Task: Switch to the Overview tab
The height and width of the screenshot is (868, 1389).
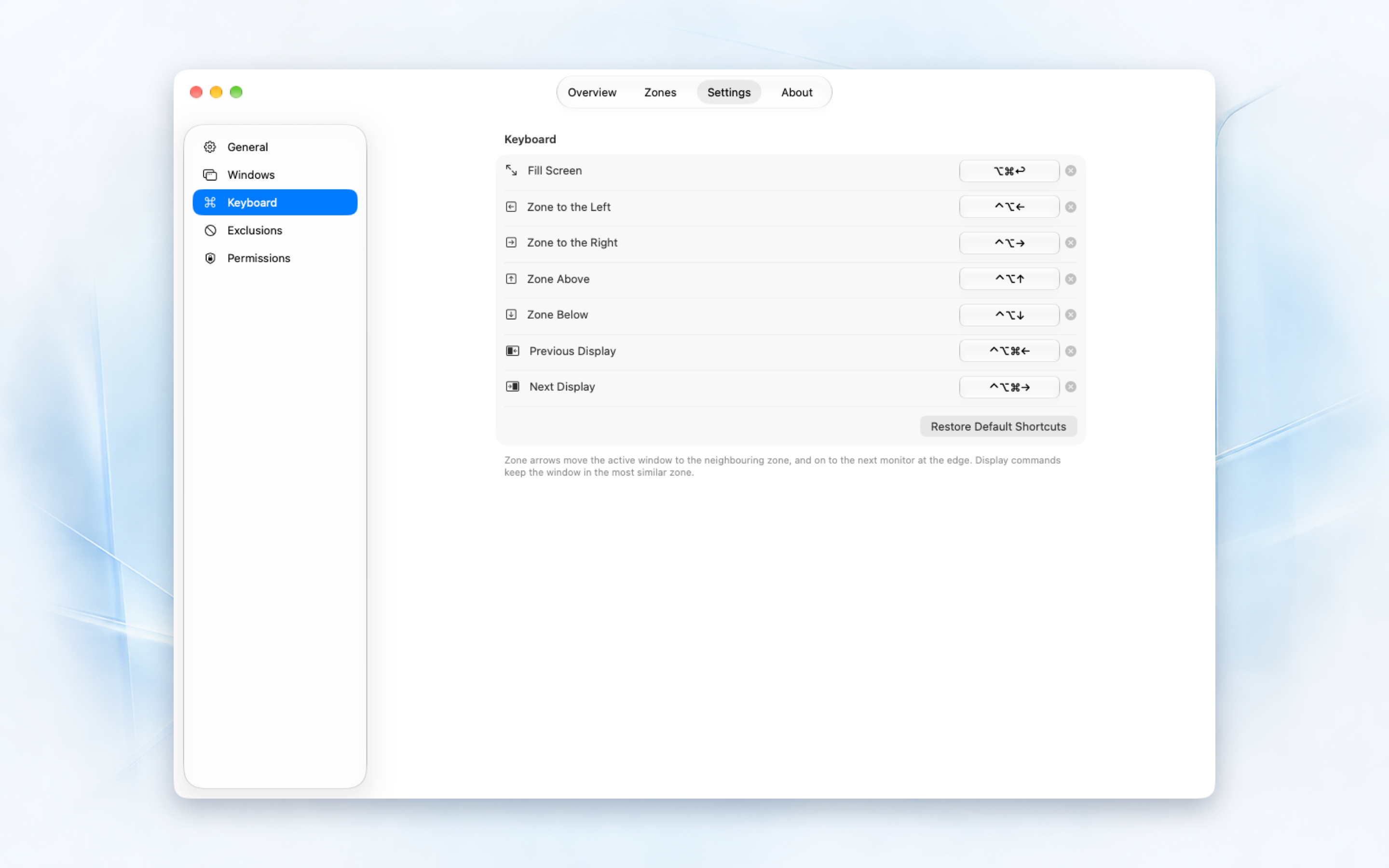Action: (592, 93)
